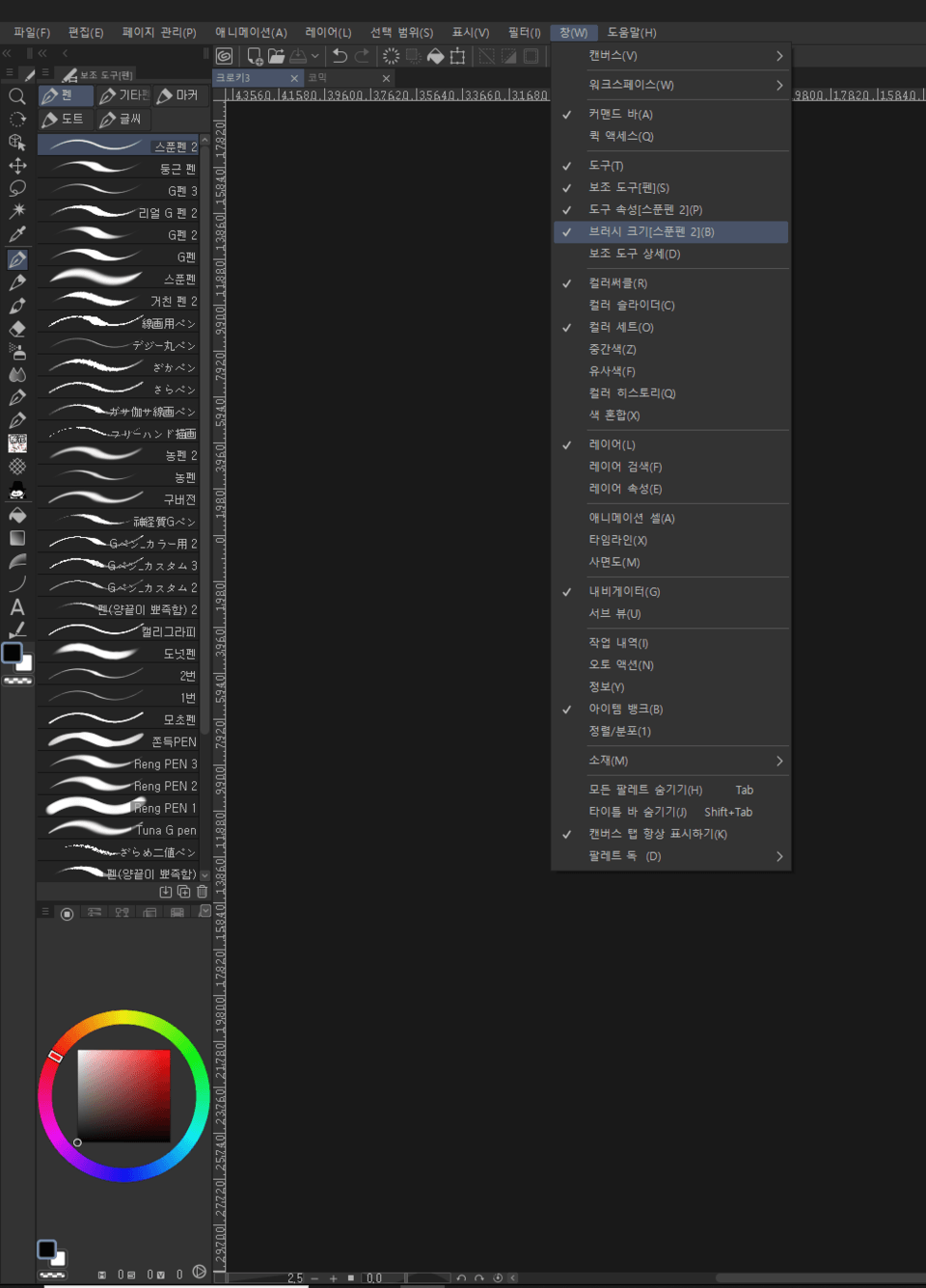Toggle the 타임라인(X) window visibility
This screenshot has height=1288, width=926.
point(617,540)
